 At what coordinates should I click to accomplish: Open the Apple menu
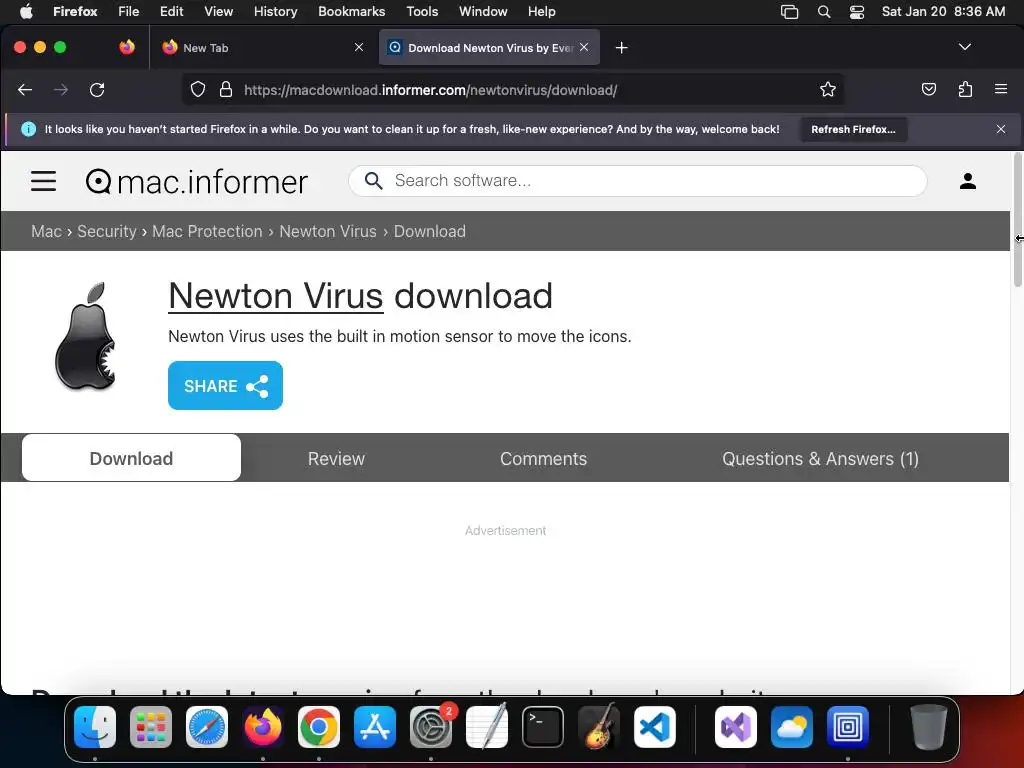point(26,12)
